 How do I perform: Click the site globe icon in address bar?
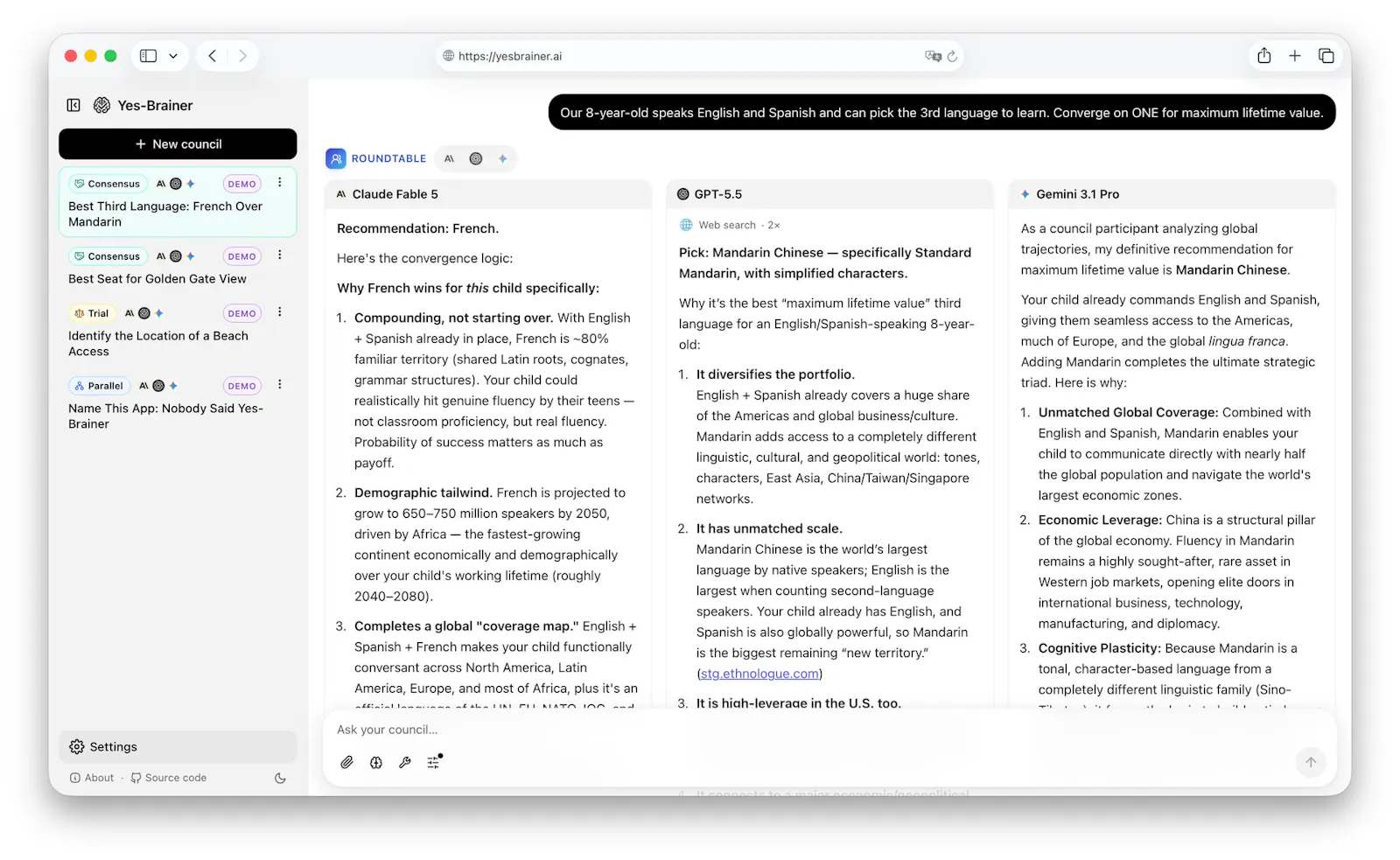[449, 56]
